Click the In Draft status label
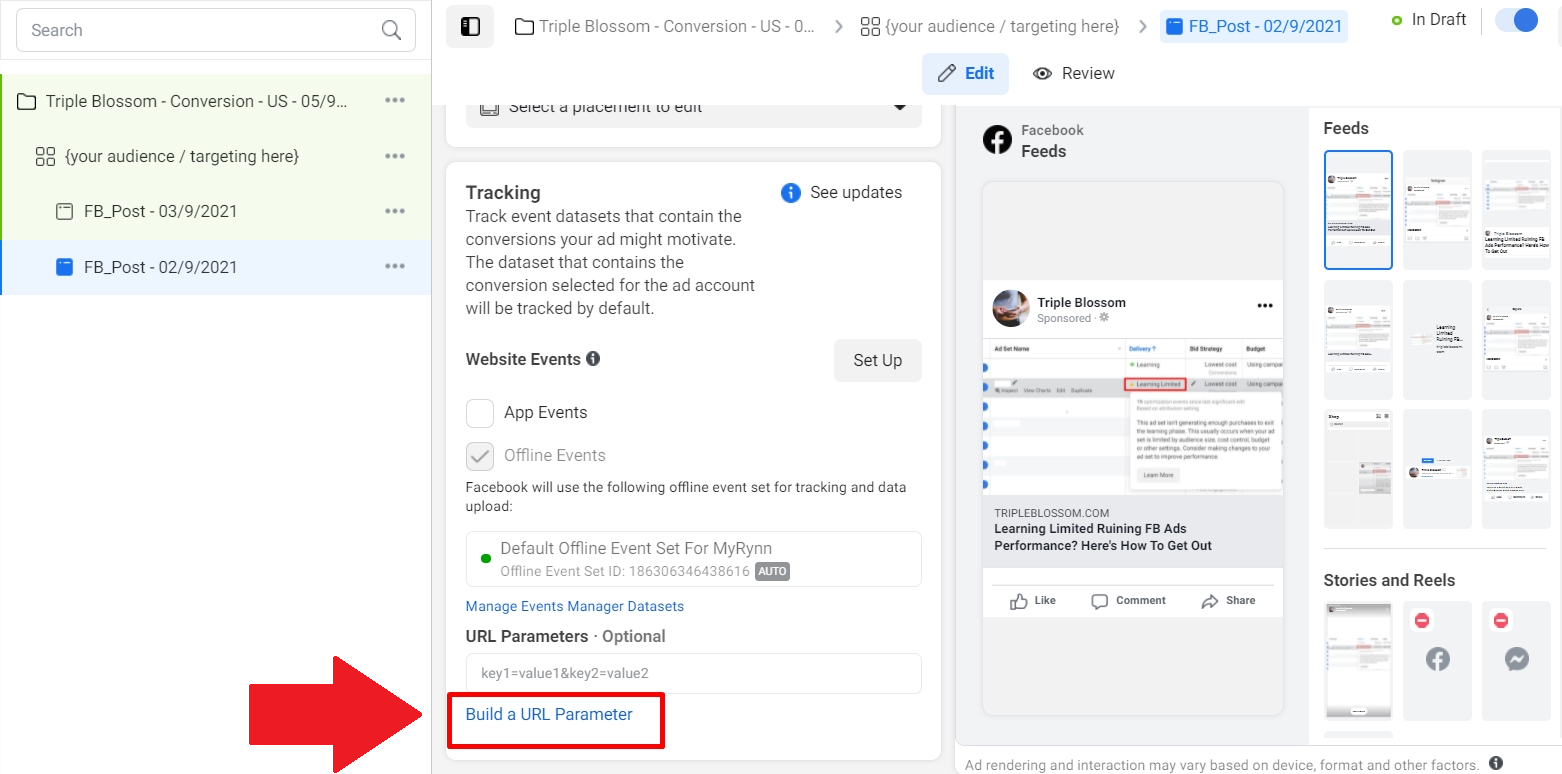Screen dimensions: 1562x774 pos(1439,20)
